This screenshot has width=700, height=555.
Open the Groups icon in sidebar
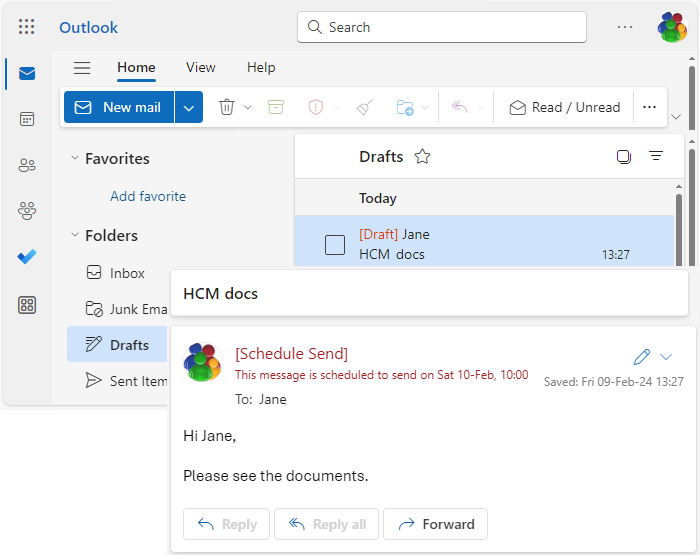point(27,210)
